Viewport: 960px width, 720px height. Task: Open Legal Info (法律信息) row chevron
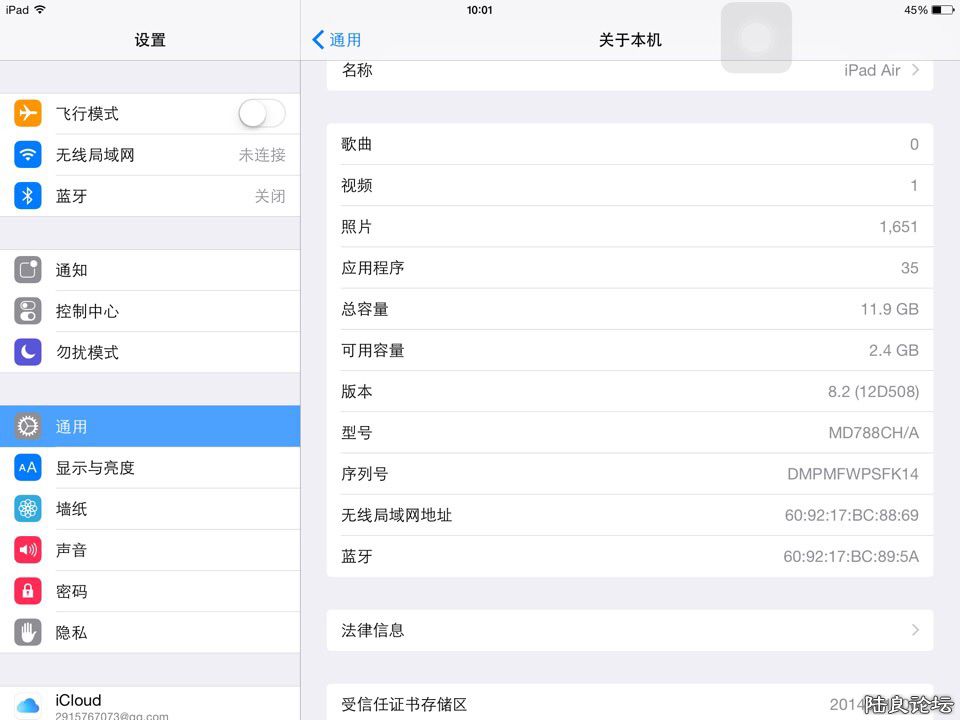click(x=915, y=630)
